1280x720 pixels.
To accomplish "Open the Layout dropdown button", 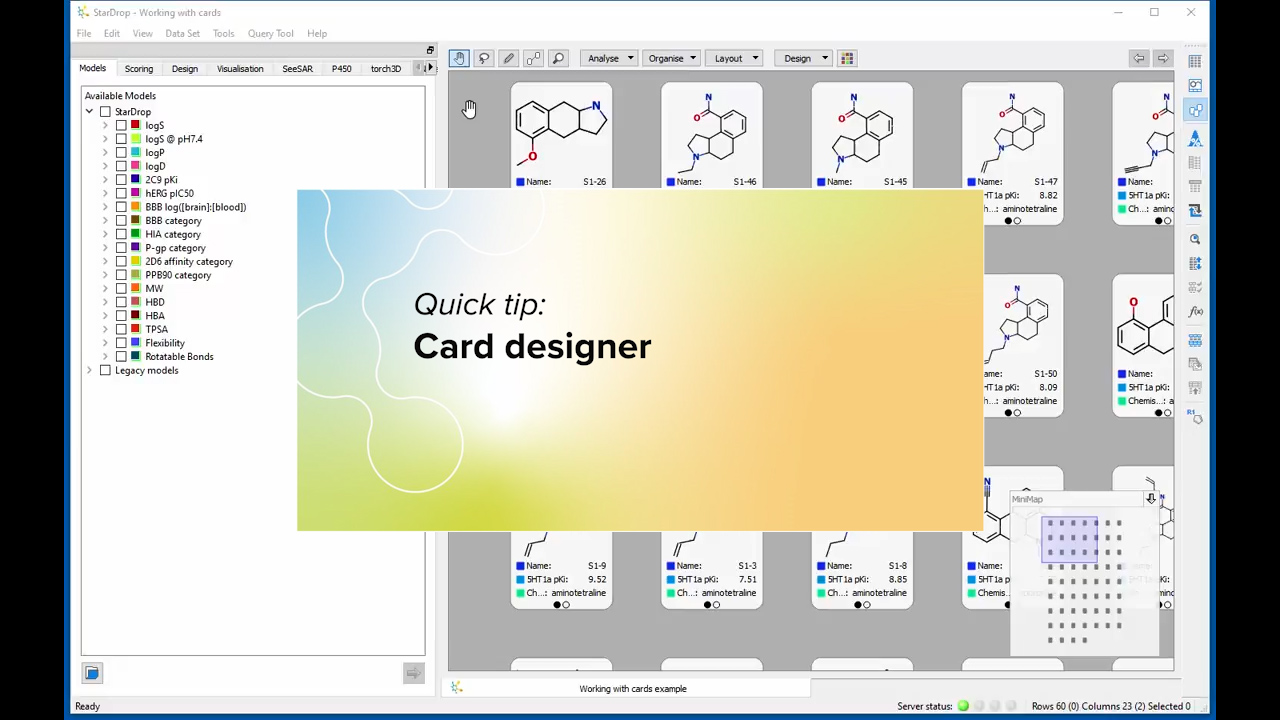I will (x=734, y=57).
